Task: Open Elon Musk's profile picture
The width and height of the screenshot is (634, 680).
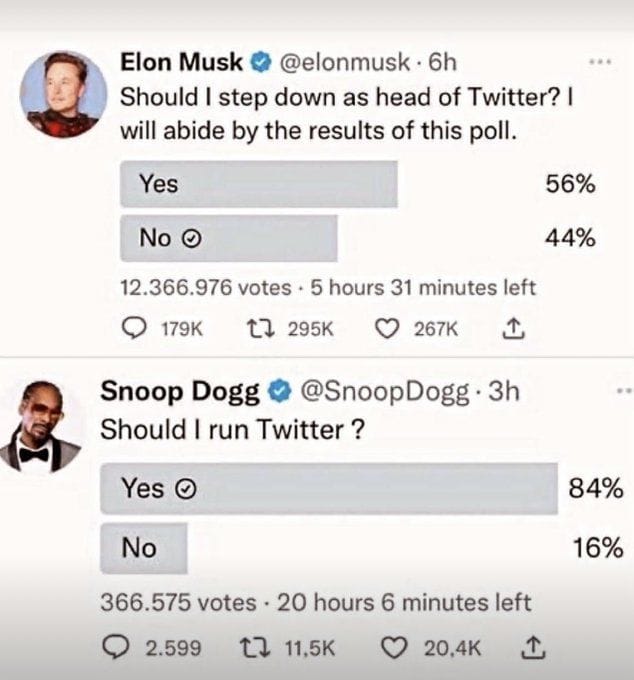Action: (x=60, y=94)
